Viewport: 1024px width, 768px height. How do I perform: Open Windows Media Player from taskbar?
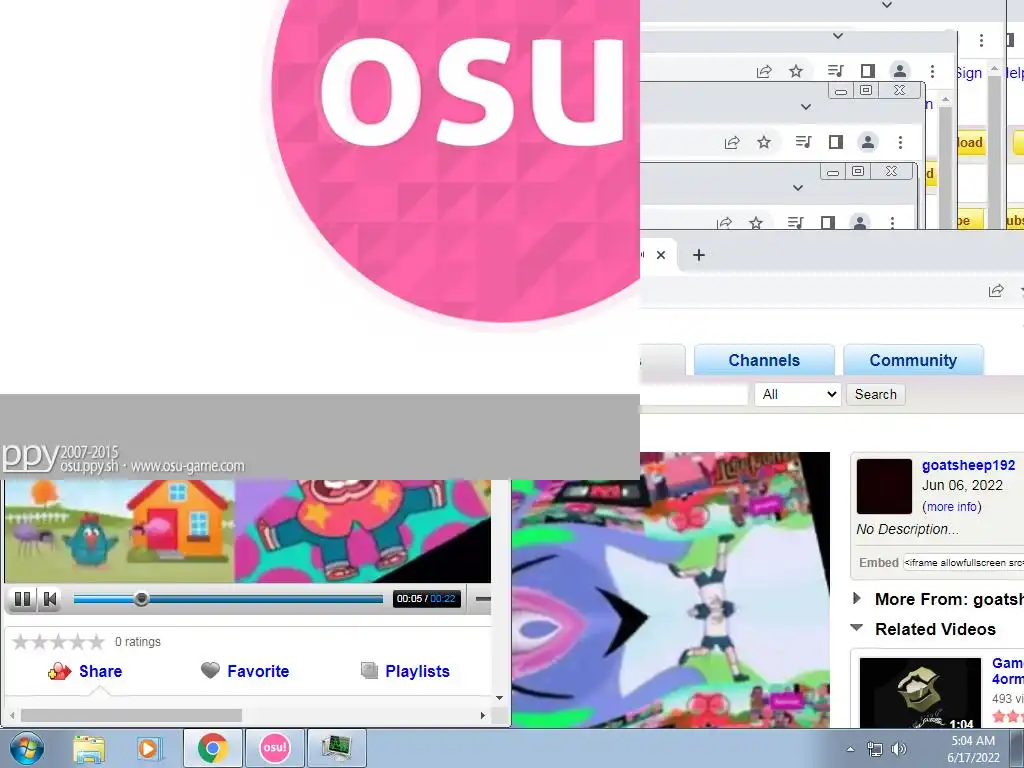point(148,748)
